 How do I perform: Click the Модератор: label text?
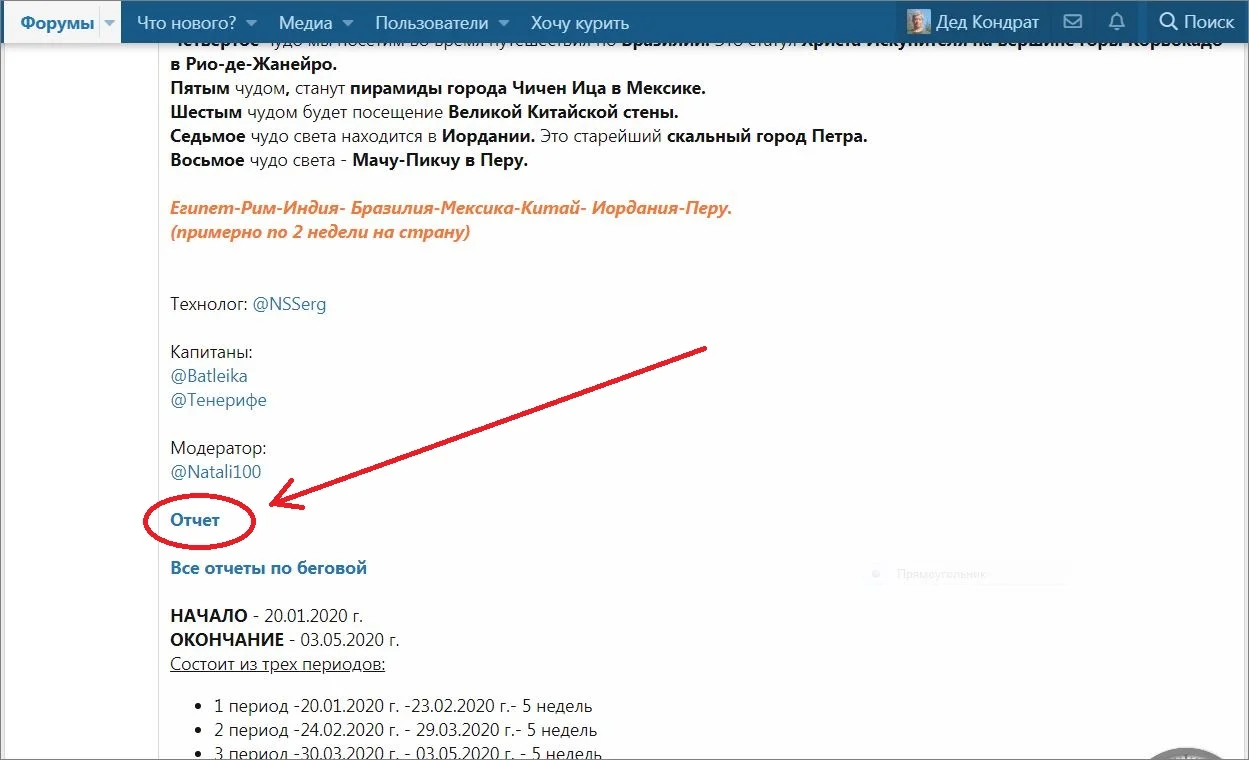(x=218, y=448)
